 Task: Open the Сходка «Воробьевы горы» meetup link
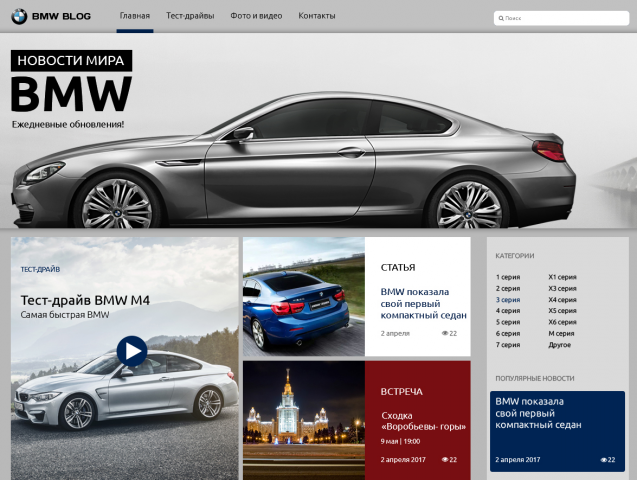click(x=423, y=421)
